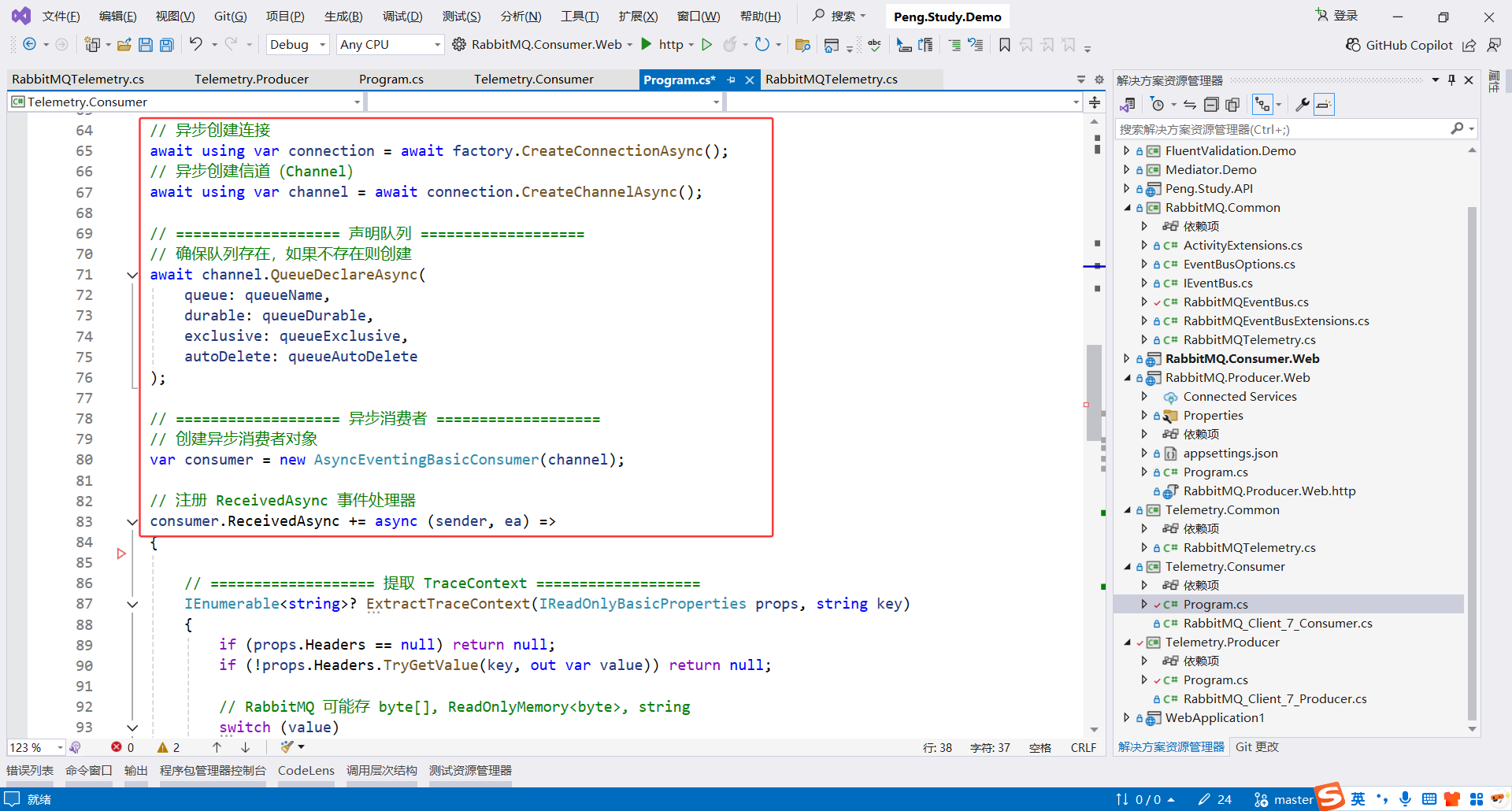Toggle pin on the Program.cs* tab
The height and width of the screenshot is (811, 1512).
coord(732,80)
